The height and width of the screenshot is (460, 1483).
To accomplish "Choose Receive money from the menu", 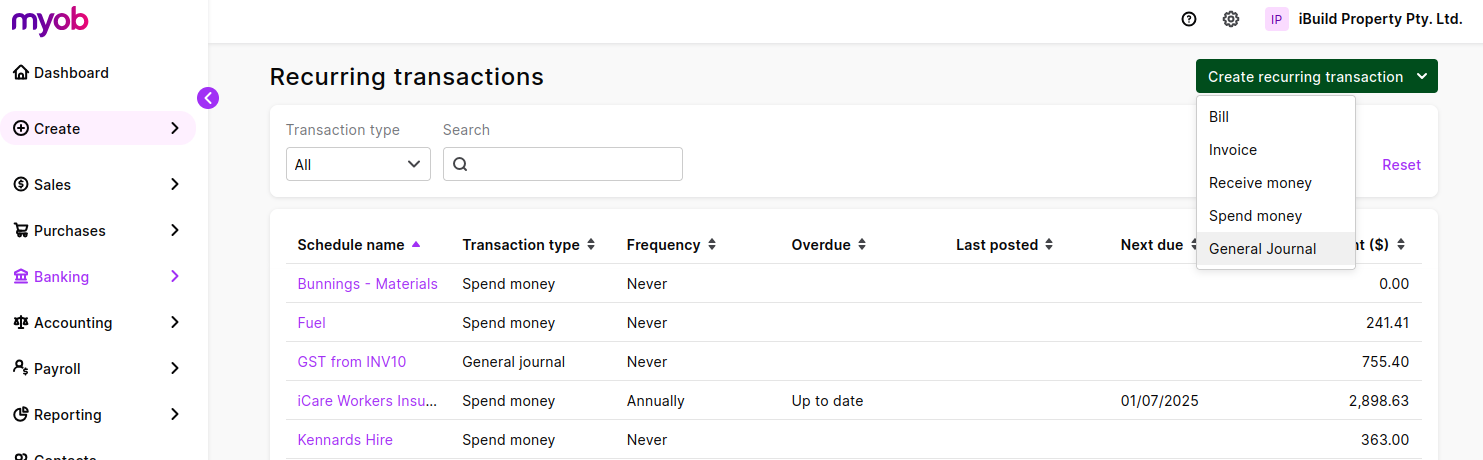I will tap(1275, 183).
